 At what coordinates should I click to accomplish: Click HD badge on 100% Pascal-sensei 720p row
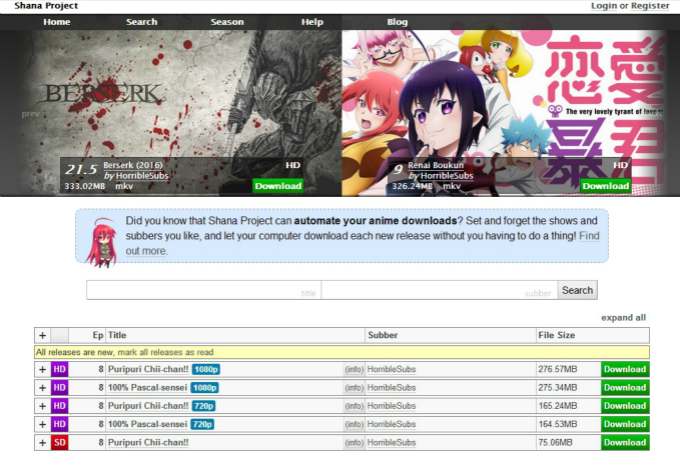click(x=59, y=424)
